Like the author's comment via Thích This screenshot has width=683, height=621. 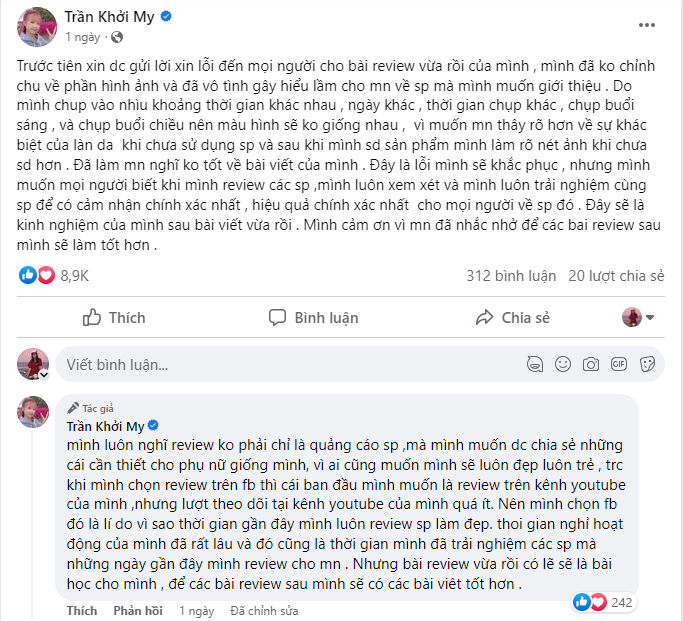tap(82, 611)
